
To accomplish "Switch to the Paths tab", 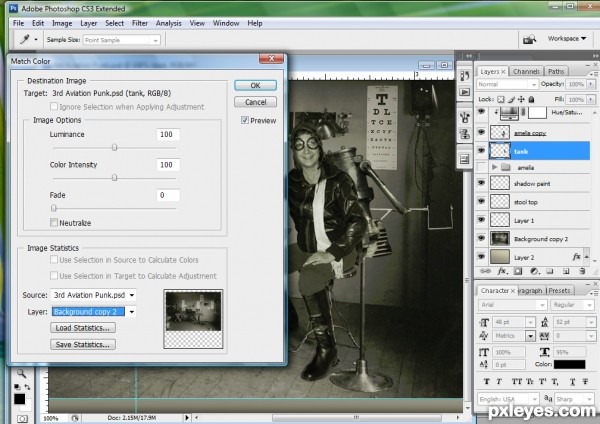I will (556, 72).
